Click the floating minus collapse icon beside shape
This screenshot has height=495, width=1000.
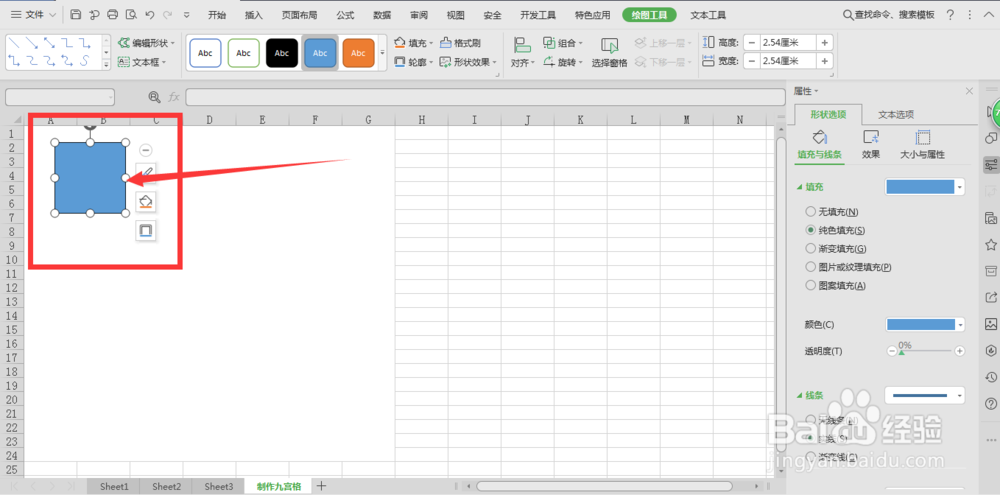click(x=146, y=150)
